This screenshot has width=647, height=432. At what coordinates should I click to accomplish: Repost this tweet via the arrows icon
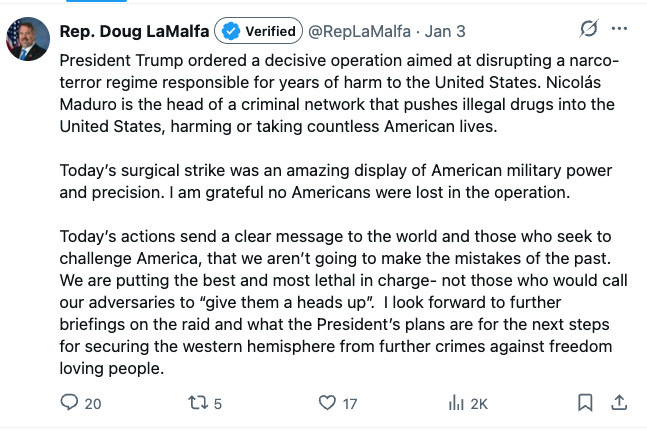197,403
